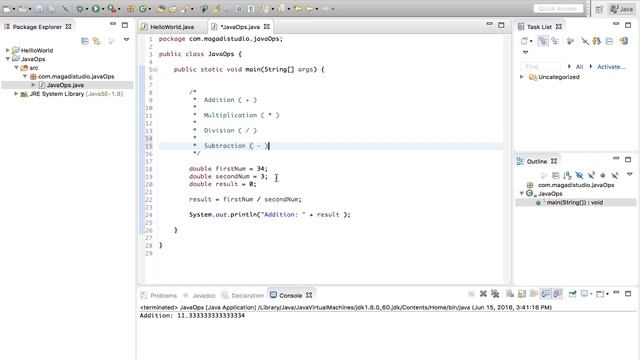
Task: Select JavaOps.java file in Package Explorer
Action: [65, 85]
